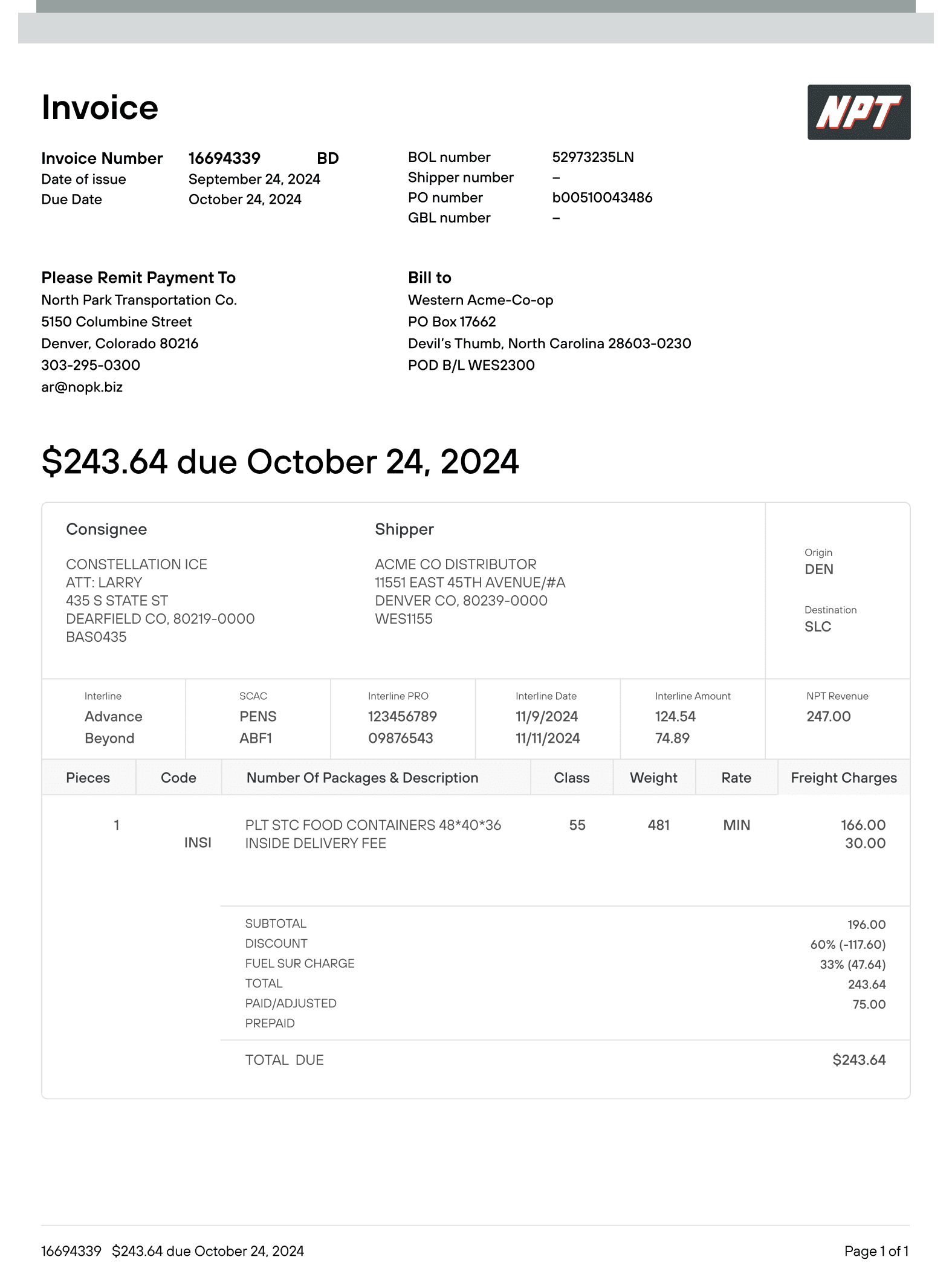The width and height of the screenshot is (952, 1280).
Task: Click the Number Of Packages & Description header
Action: click(x=362, y=778)
